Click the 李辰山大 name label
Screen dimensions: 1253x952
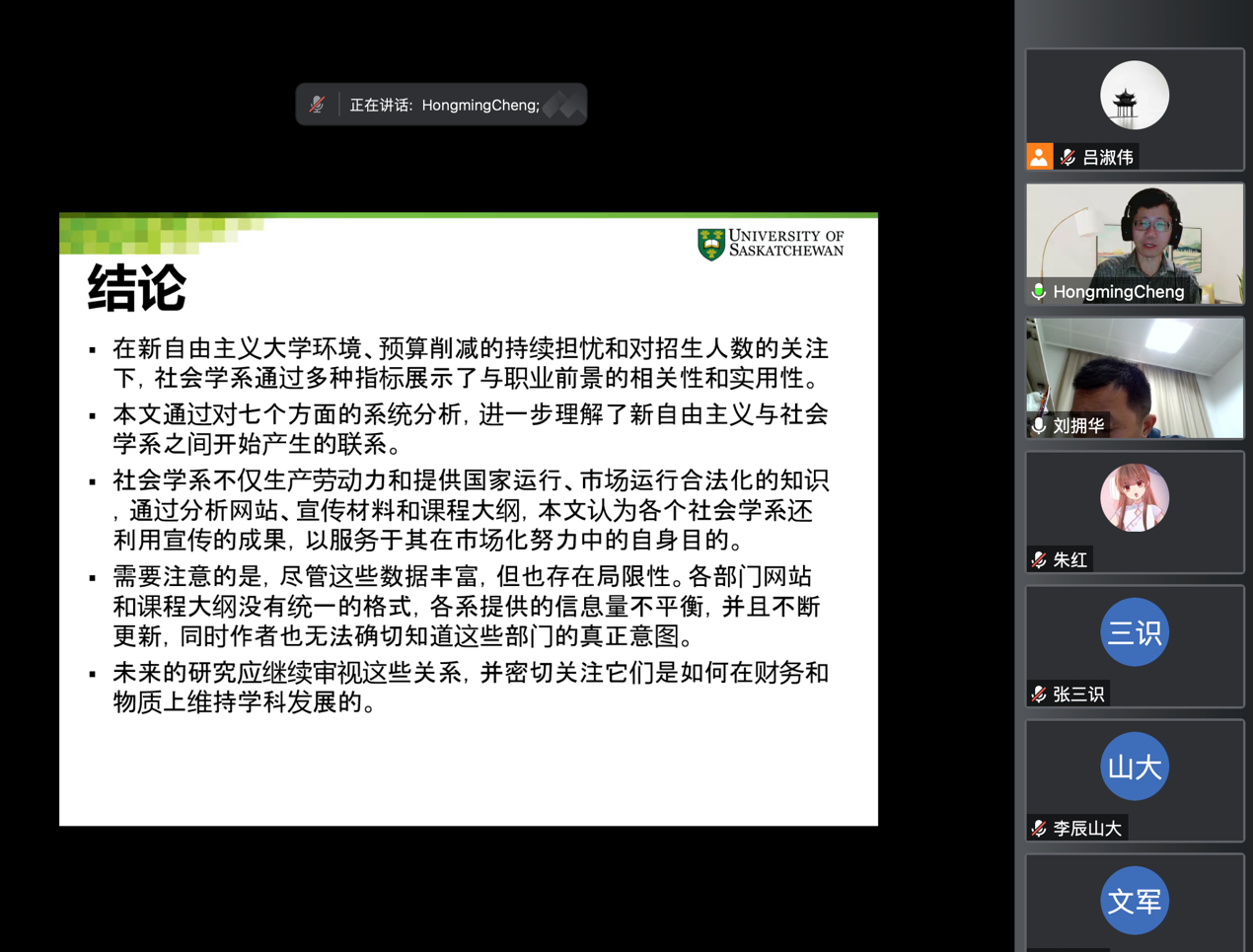1087,829
